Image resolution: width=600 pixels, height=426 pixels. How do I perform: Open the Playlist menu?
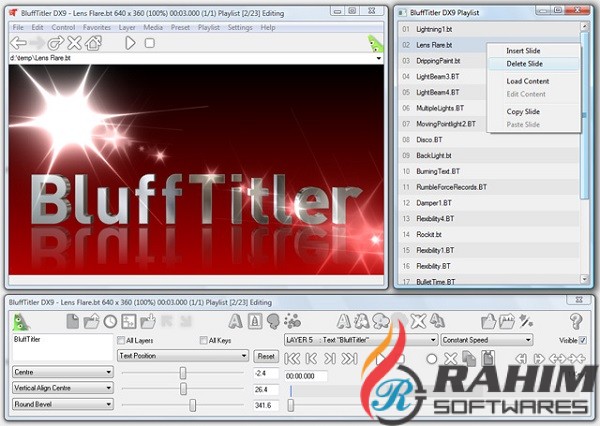[x=209, y=28]
